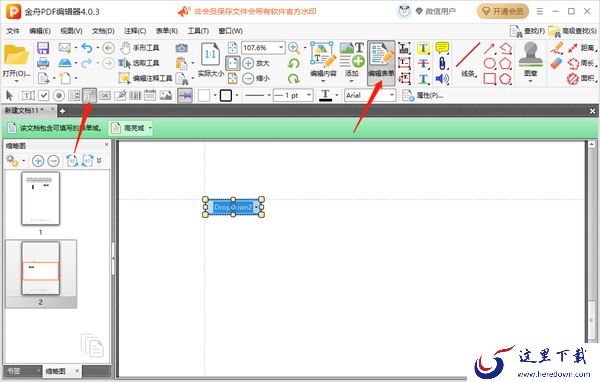
Task: Click the rotate counterclockwise green arrow
Action: (294, 63)
